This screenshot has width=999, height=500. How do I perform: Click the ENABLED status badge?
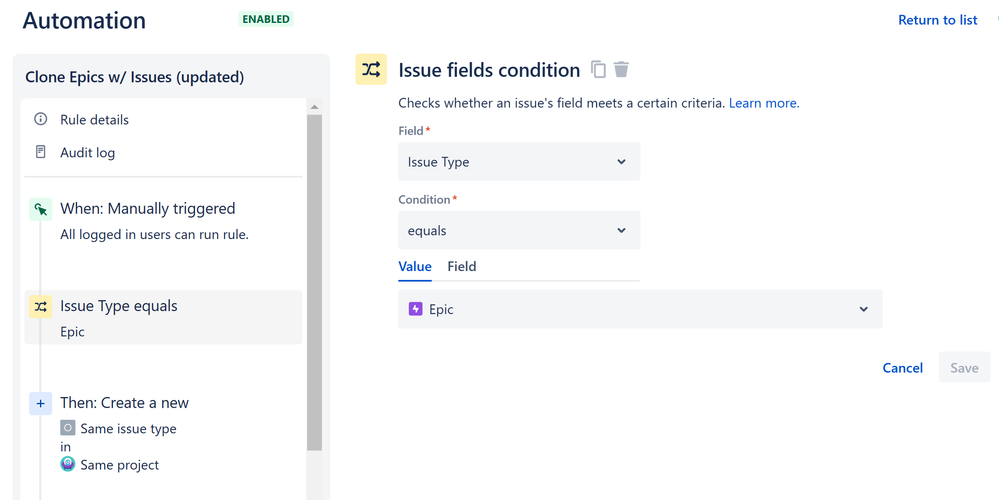pos(266,19)
